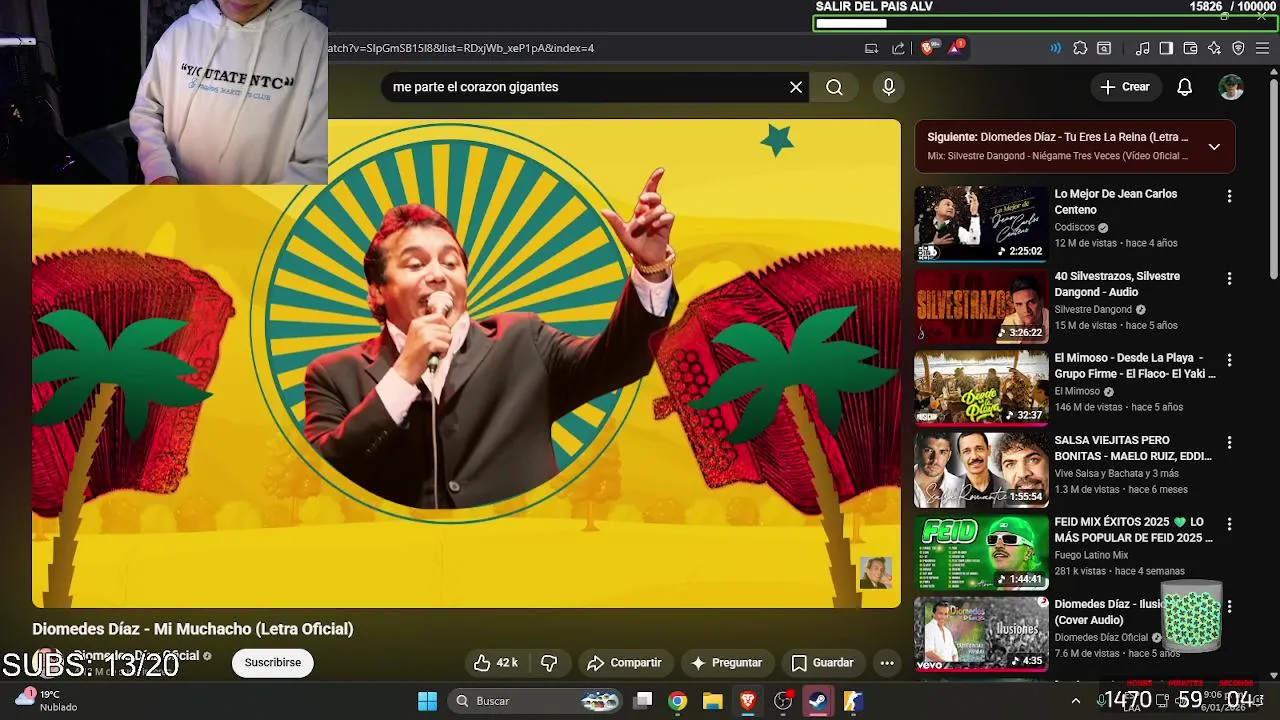
Task: Open Brave Leo AI sparkle icon
Action: [1214, 48]
